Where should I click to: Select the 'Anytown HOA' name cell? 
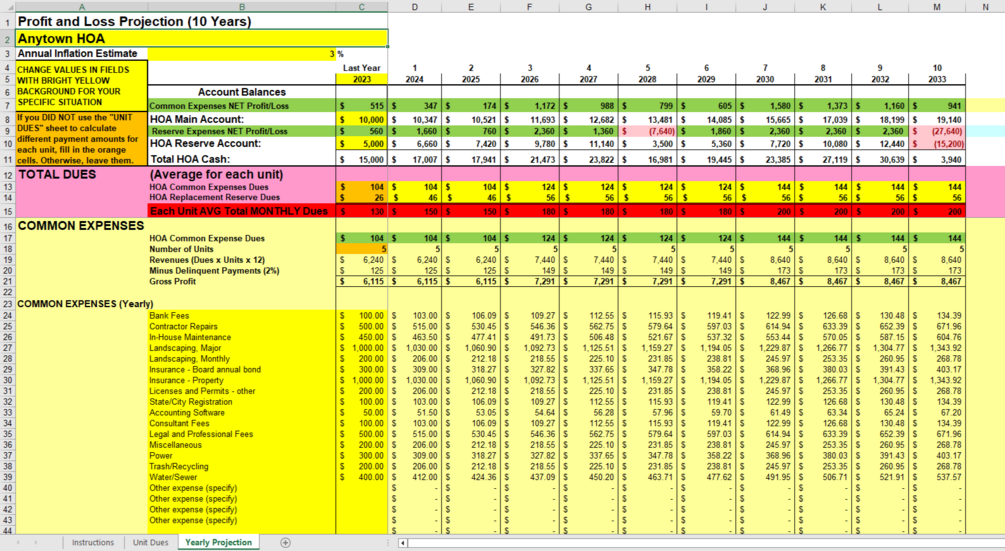click(x=202, y=38)
